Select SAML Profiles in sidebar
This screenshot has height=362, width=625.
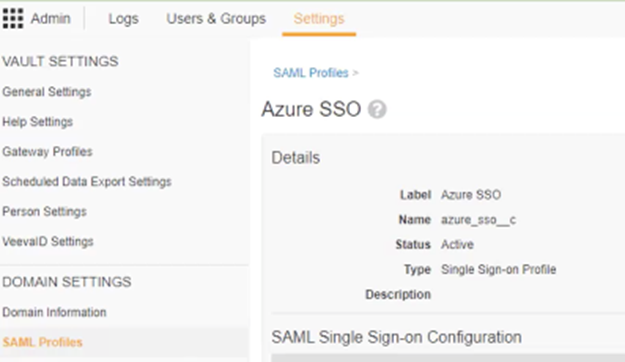[x=43, y=342]
